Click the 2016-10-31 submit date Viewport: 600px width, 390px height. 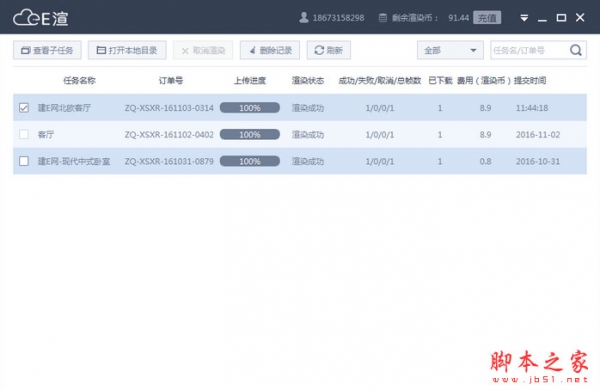click(538, 162)
